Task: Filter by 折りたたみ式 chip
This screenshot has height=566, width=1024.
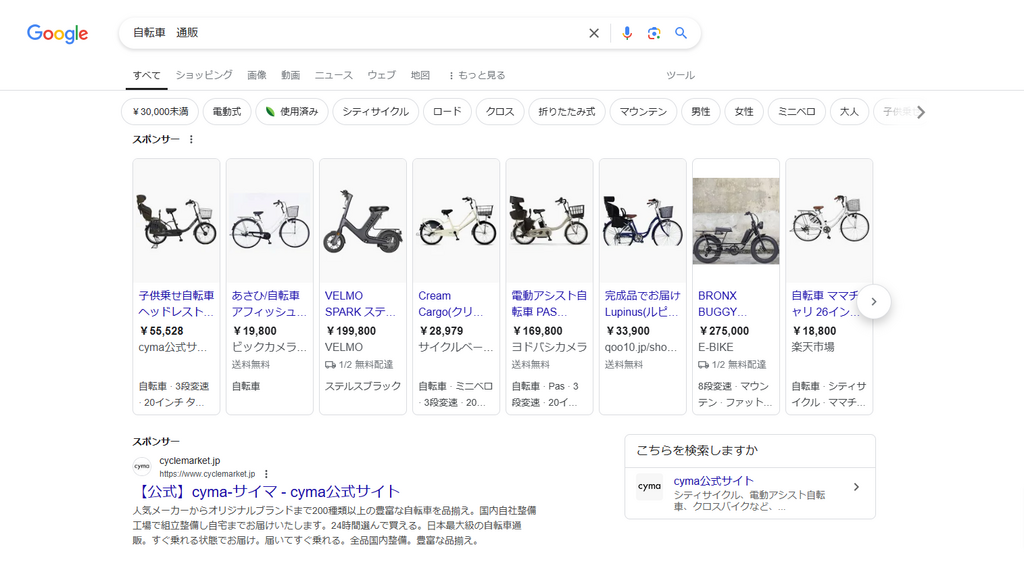Action: [567, 112]
